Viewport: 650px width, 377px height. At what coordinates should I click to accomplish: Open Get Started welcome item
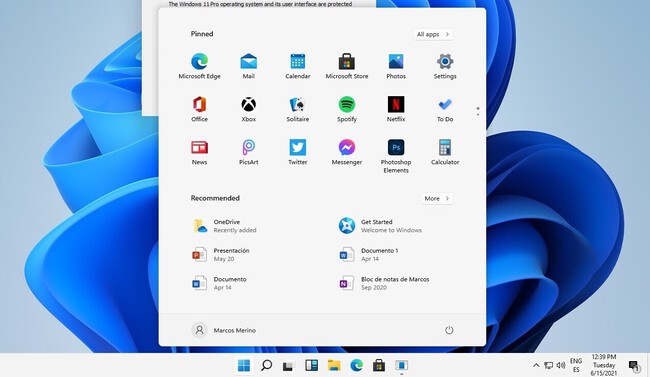point(380,226)
